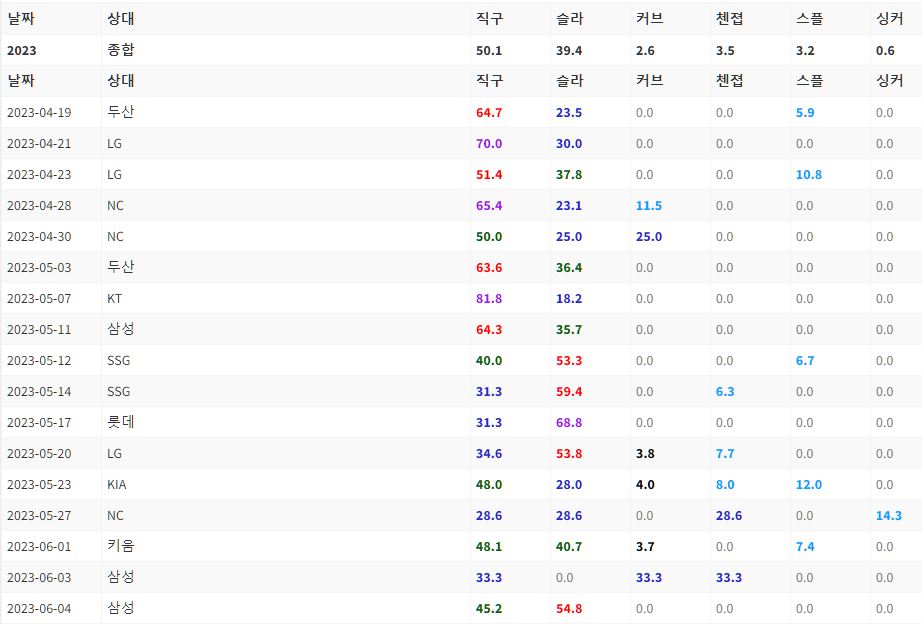Click the 종합 total label
Screen dimensions: 922x624
(x=121, y=50)
